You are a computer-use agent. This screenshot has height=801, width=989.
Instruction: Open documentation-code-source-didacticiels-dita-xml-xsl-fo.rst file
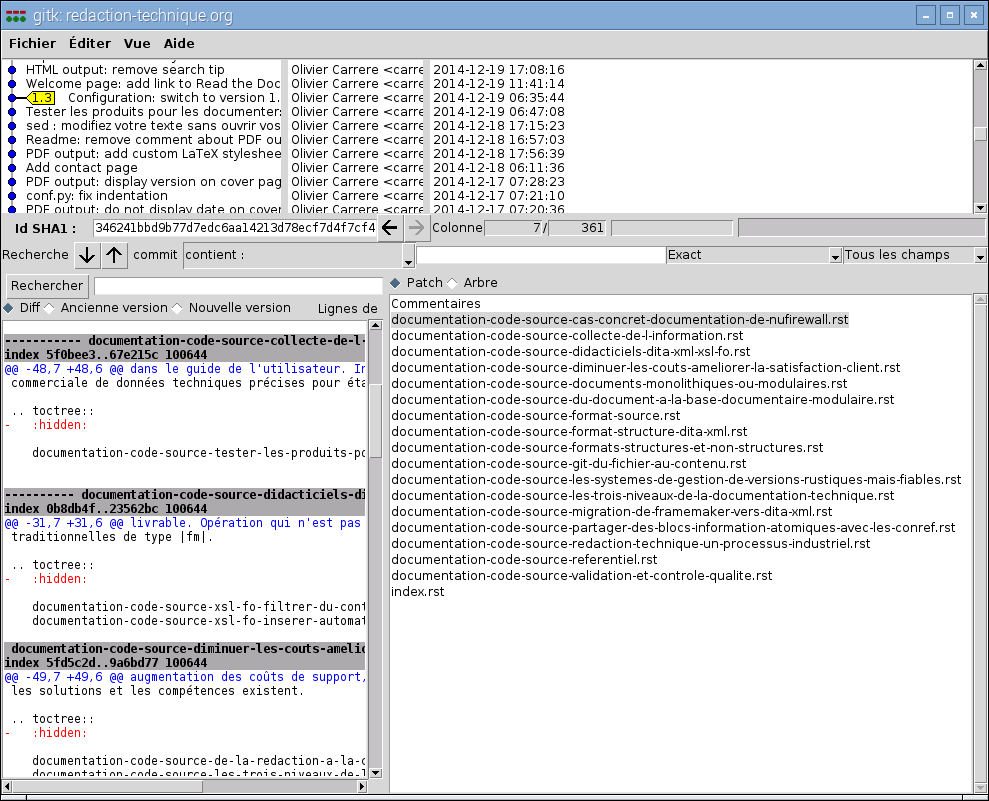[x=571, y=352]
